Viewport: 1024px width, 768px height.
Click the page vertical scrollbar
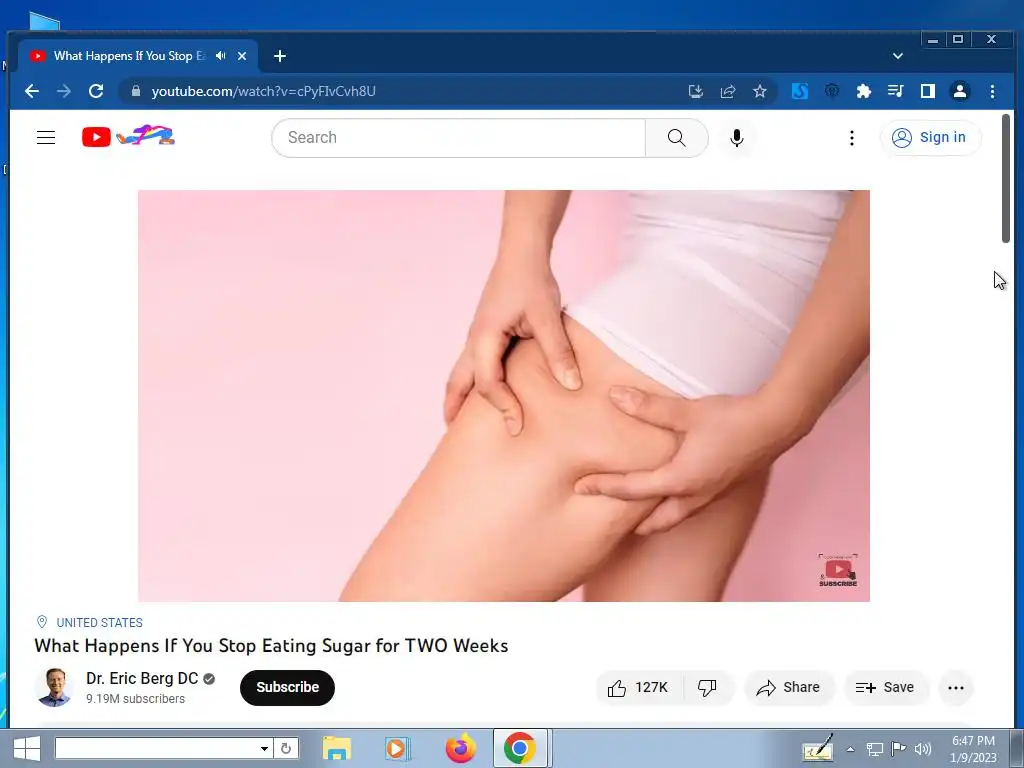[x=1006, y=178]
